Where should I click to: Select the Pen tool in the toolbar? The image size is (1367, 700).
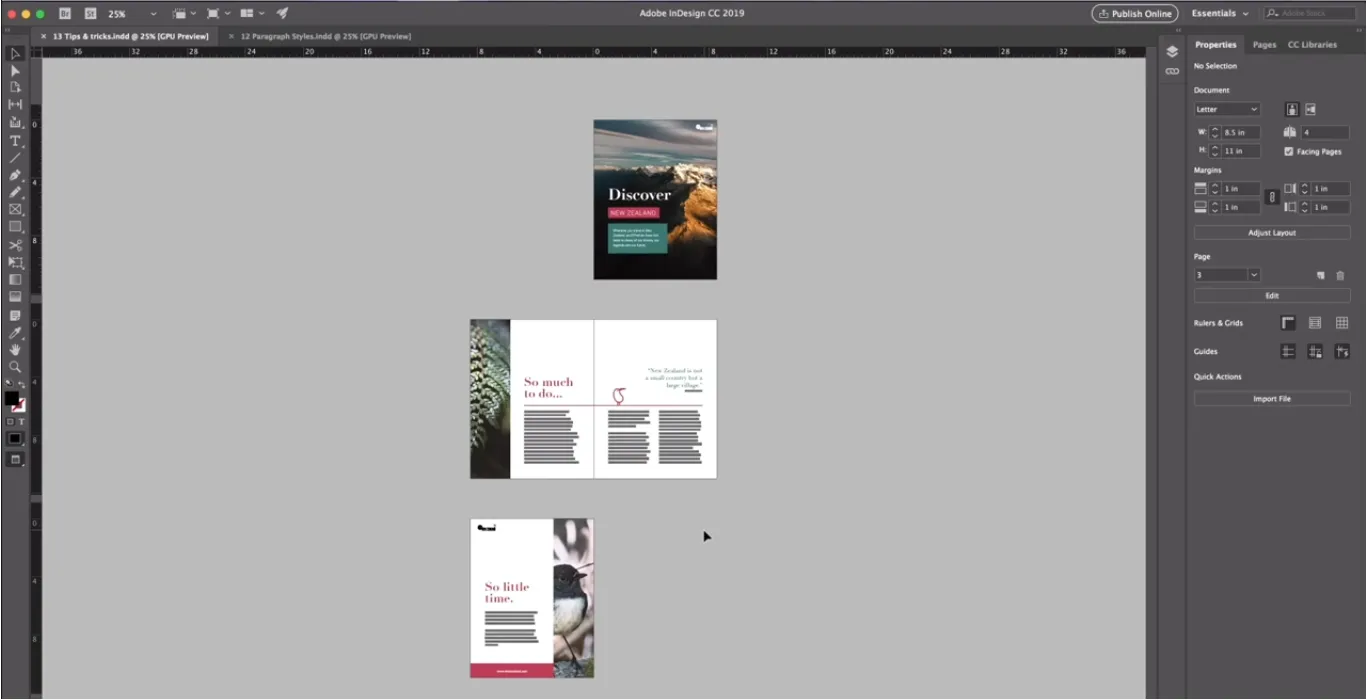point(15,175)
